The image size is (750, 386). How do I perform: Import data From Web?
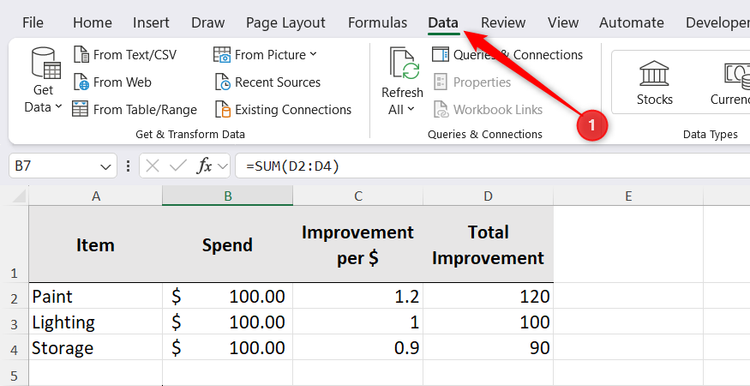point(112,82)
